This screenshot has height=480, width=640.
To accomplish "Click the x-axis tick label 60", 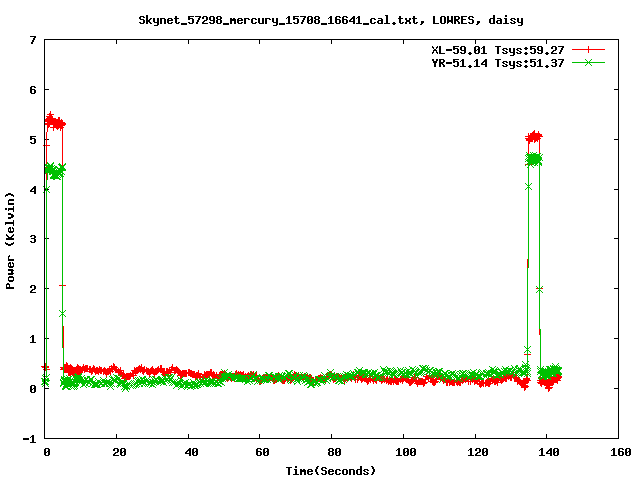I will 262,452.
